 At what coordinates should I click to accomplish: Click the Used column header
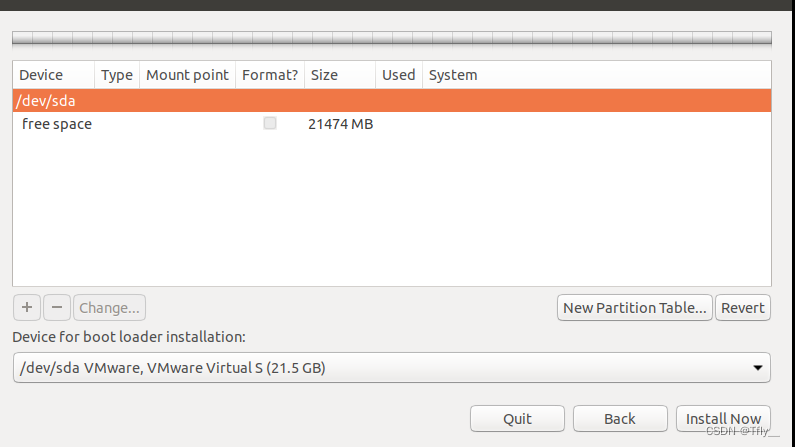(399, 75)
